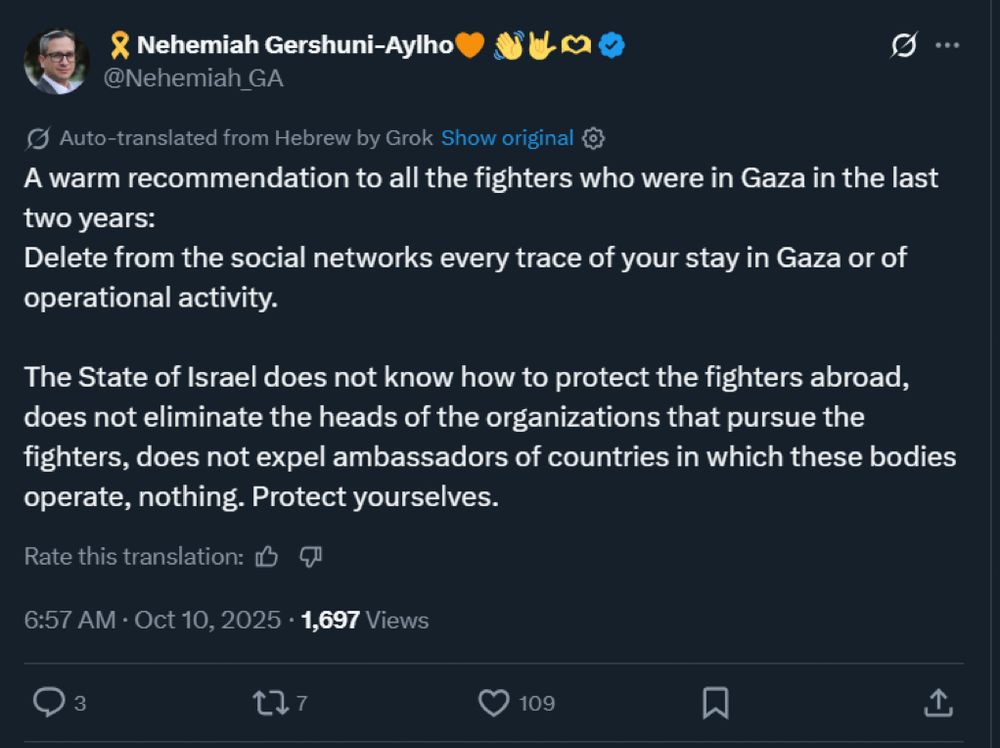Click the Grok icon beside Auto-translated text
Screen dimensions: 1000x748
[39, 138]
